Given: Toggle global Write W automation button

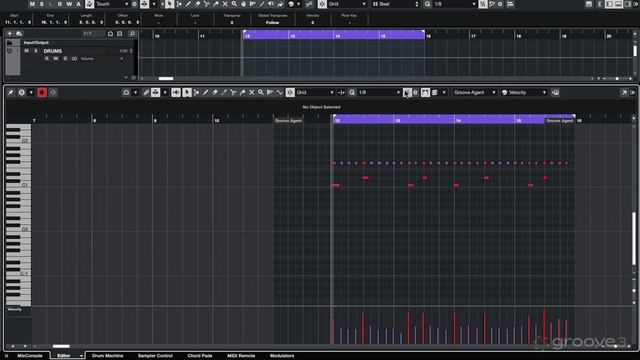Looking at the screenshot, I should [x=69, y=4].
